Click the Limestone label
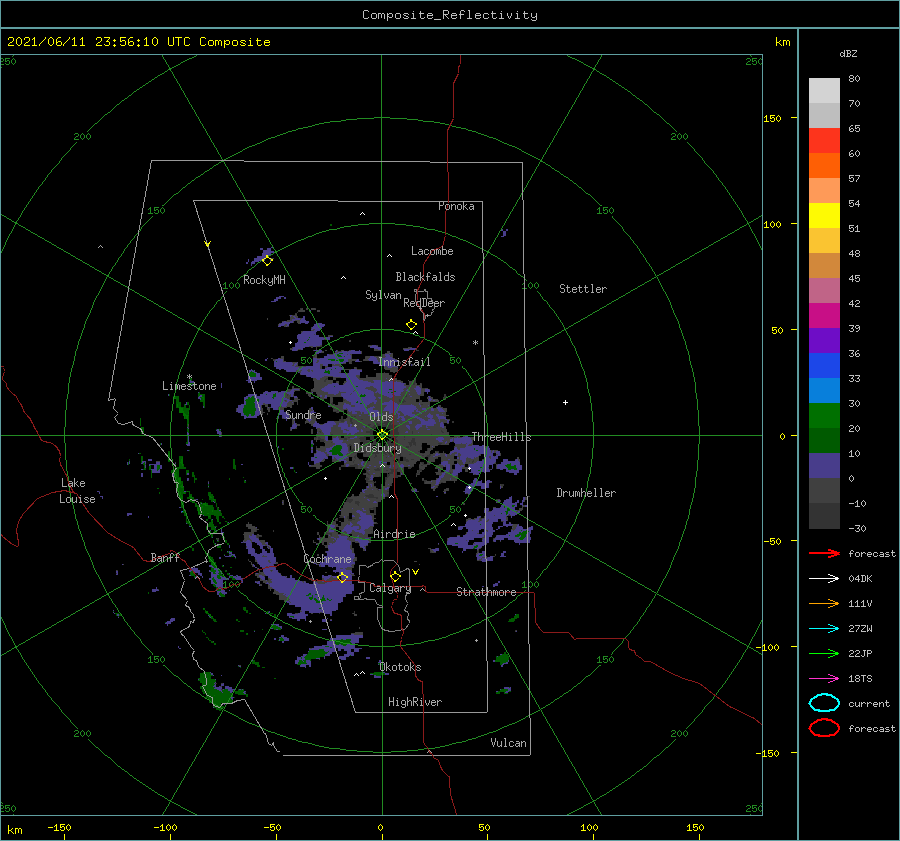 tap(189, 386)
